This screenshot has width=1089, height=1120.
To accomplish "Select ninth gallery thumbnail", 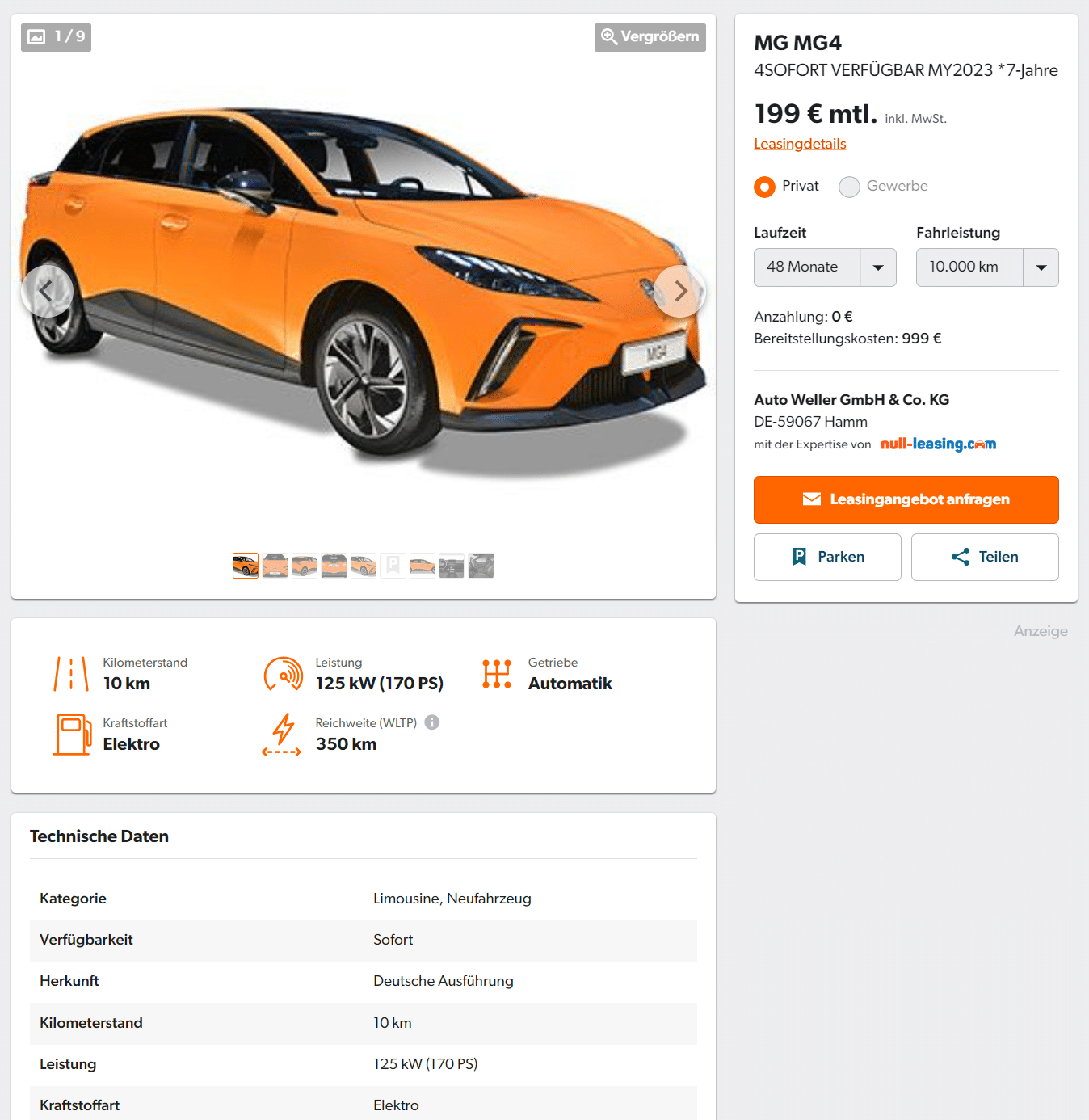I will tap(481, 566).
